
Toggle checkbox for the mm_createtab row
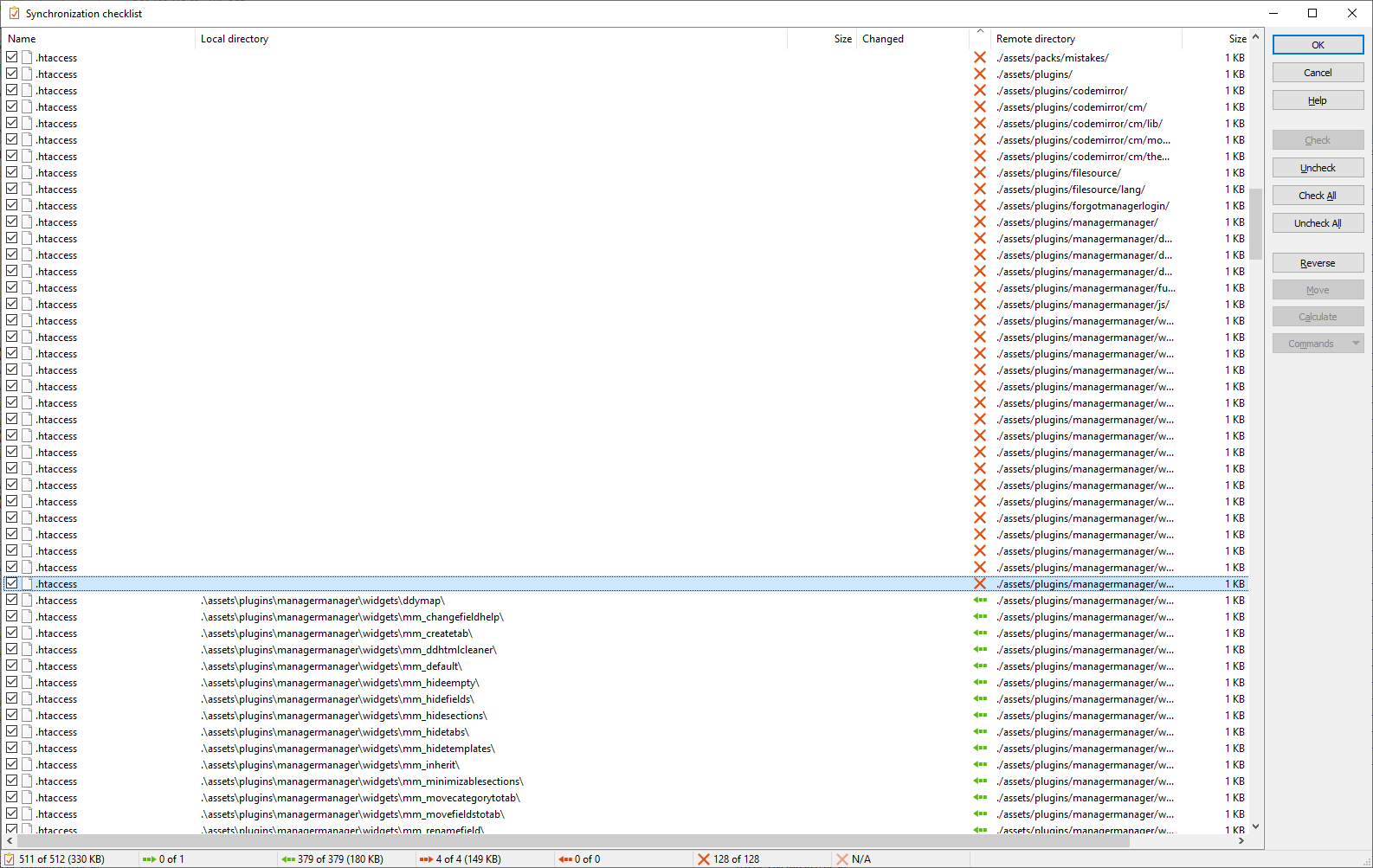[12, 633]
